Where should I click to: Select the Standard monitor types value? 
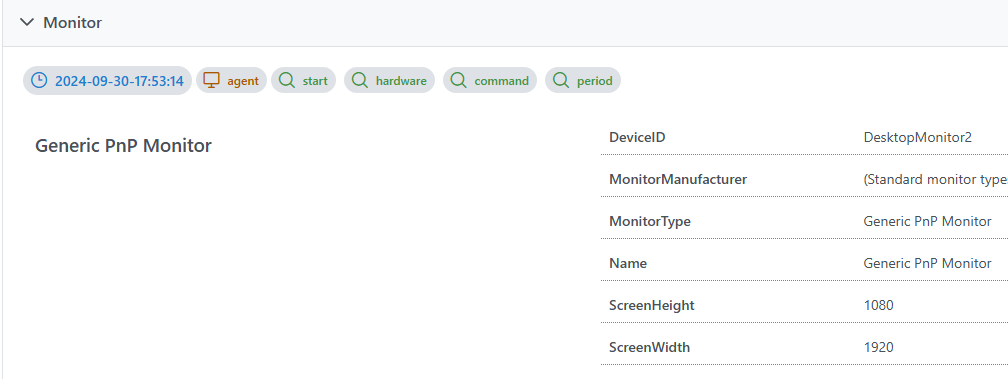pos(935,180)
